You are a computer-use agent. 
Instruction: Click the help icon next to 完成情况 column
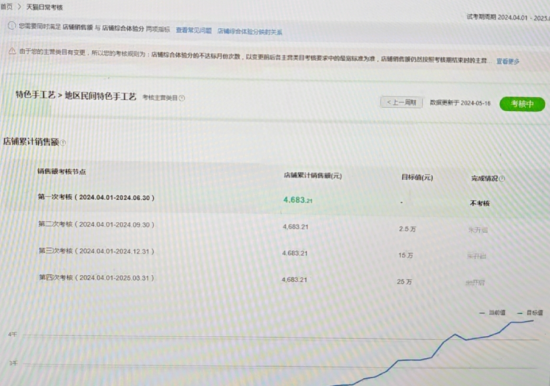tap(502, 179)
